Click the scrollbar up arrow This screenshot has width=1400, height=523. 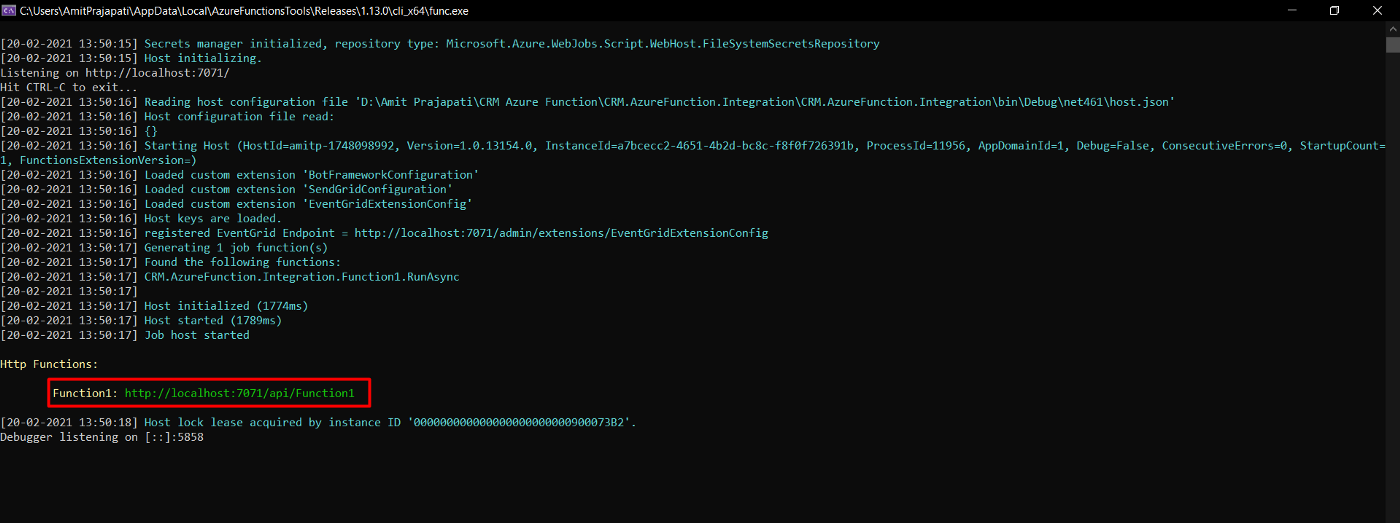[x=1391, y=30]
